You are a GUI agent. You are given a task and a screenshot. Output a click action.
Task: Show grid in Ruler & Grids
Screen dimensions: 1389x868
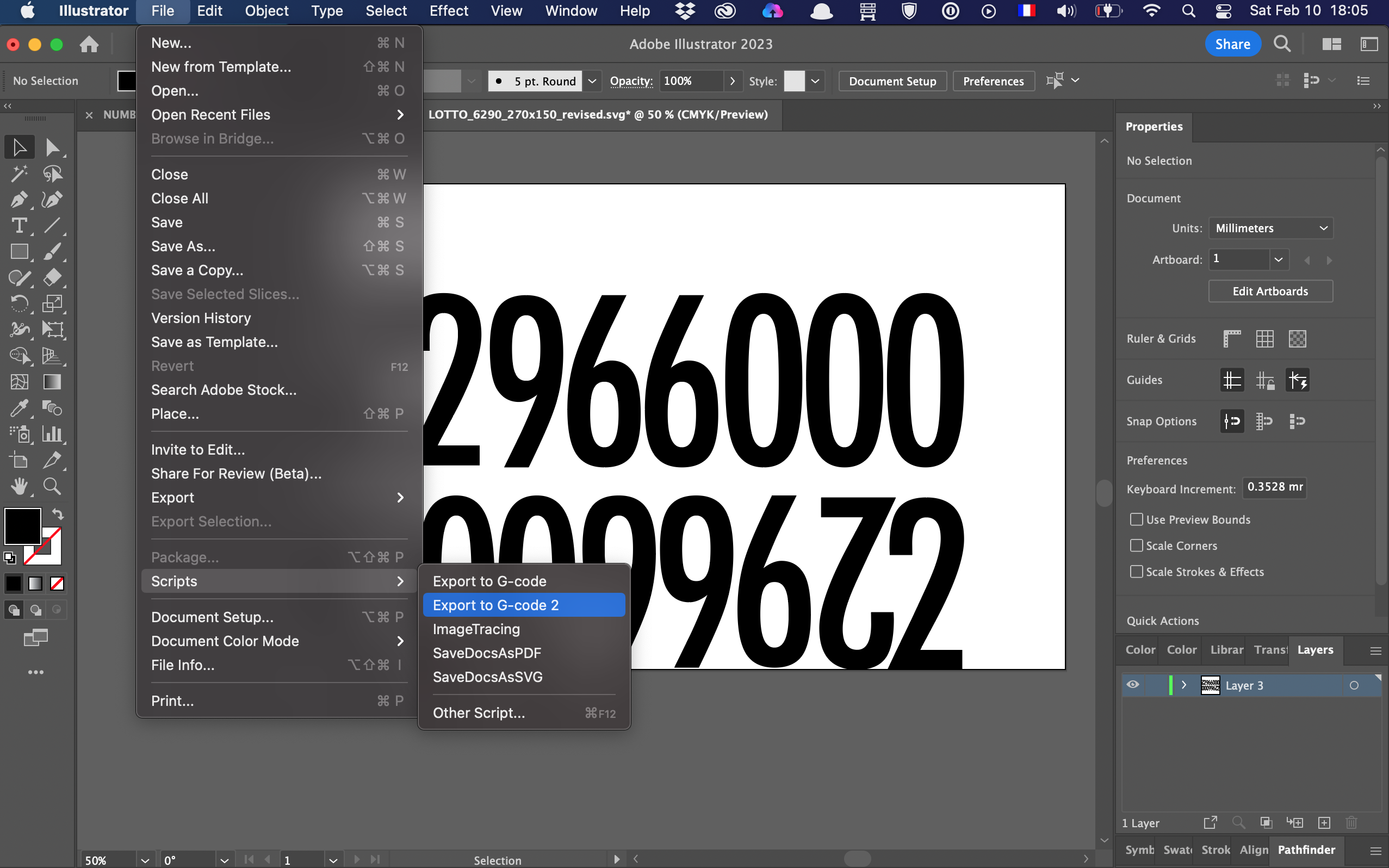1264,339
